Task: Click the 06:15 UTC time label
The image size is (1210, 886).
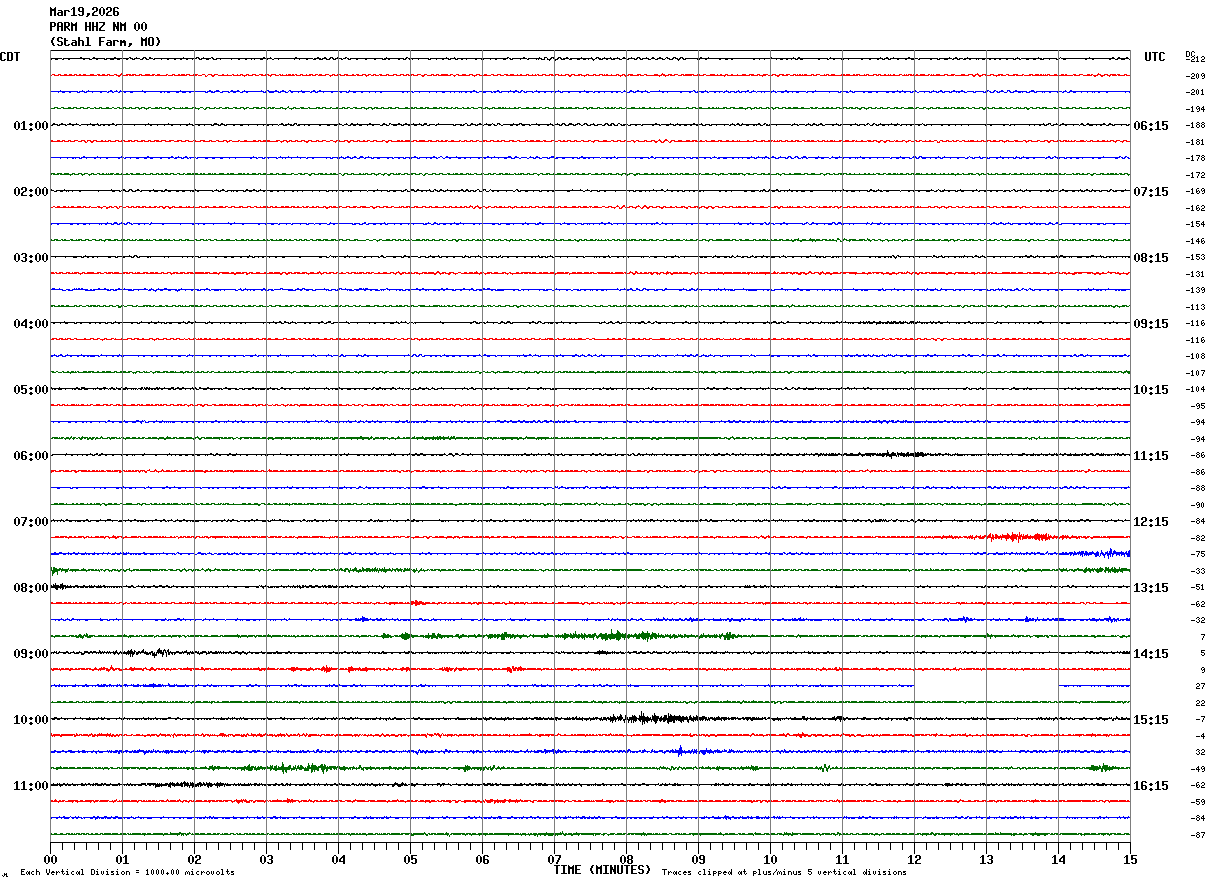Action: point(1151,126)
